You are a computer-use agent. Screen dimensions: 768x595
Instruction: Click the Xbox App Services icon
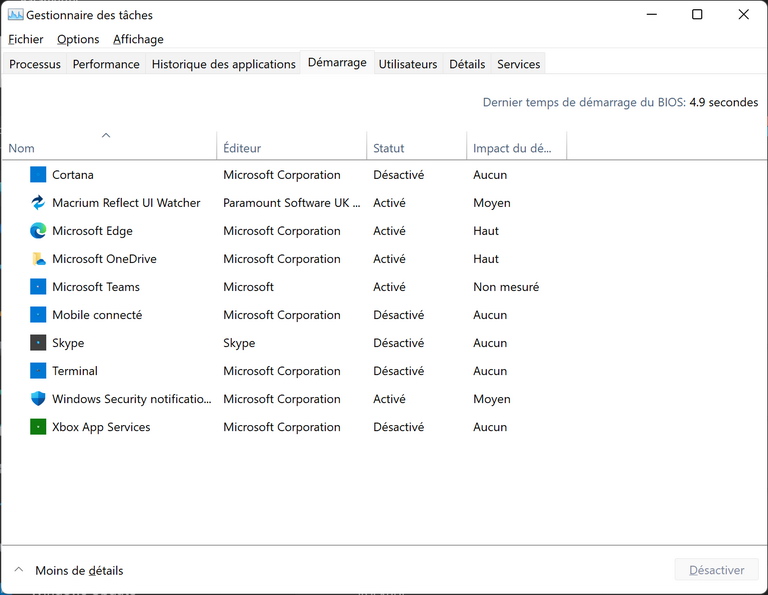38,427
